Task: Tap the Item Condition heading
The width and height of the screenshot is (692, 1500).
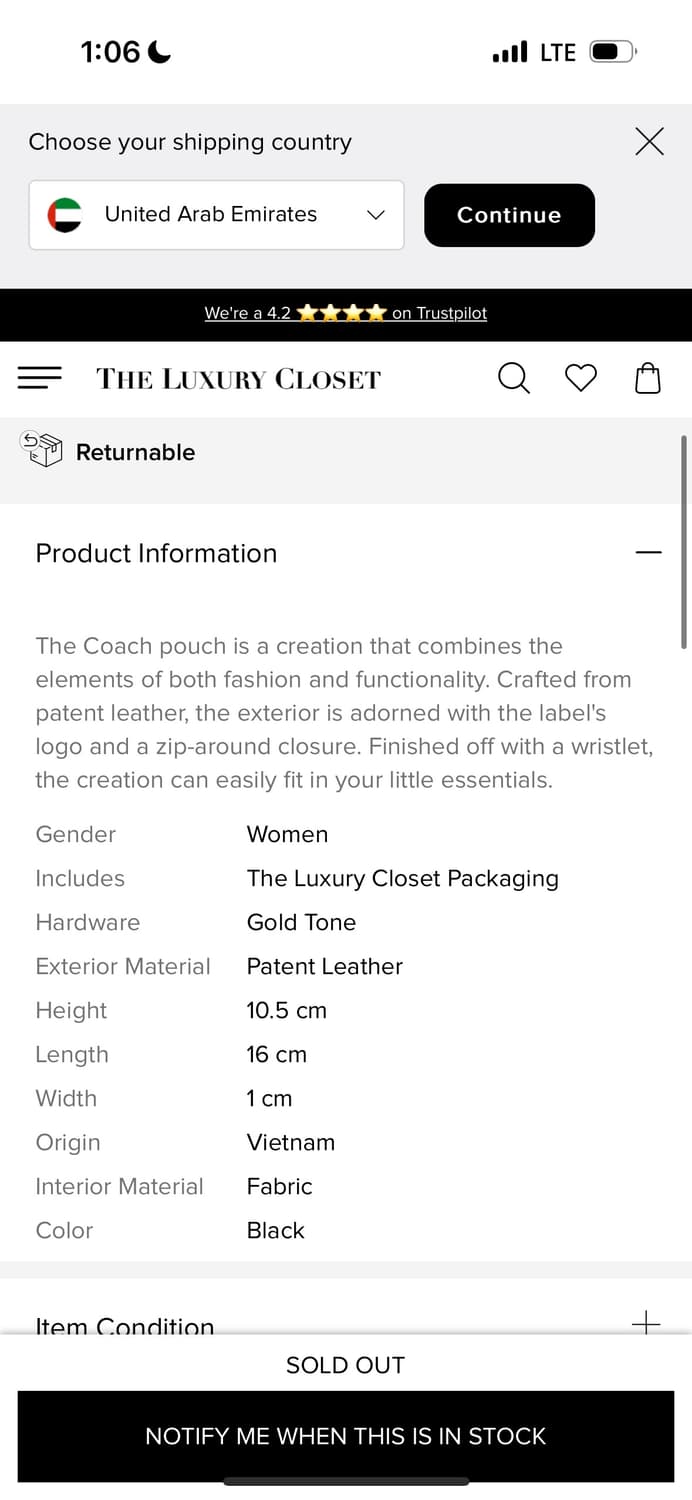Action: pyautogui.click(x=125, y=1325)
